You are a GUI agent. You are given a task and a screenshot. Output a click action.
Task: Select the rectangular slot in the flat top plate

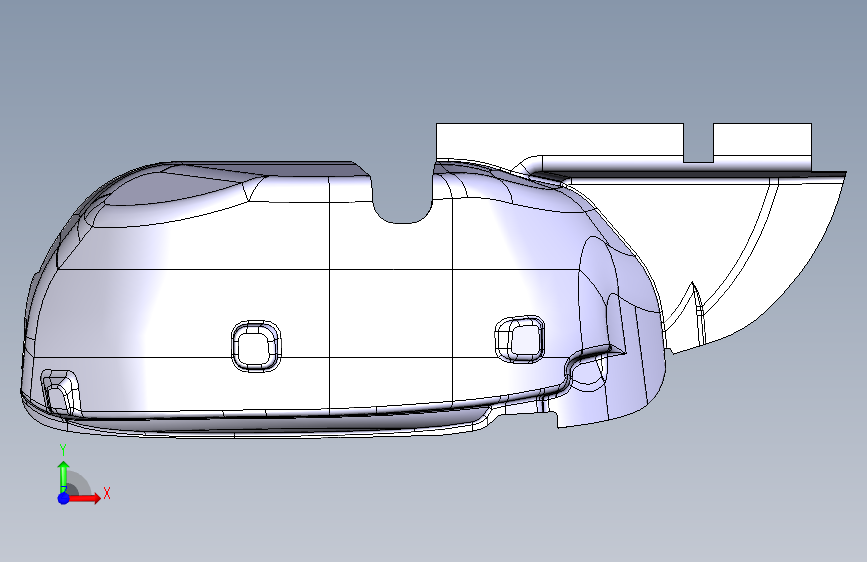[698, 143]
